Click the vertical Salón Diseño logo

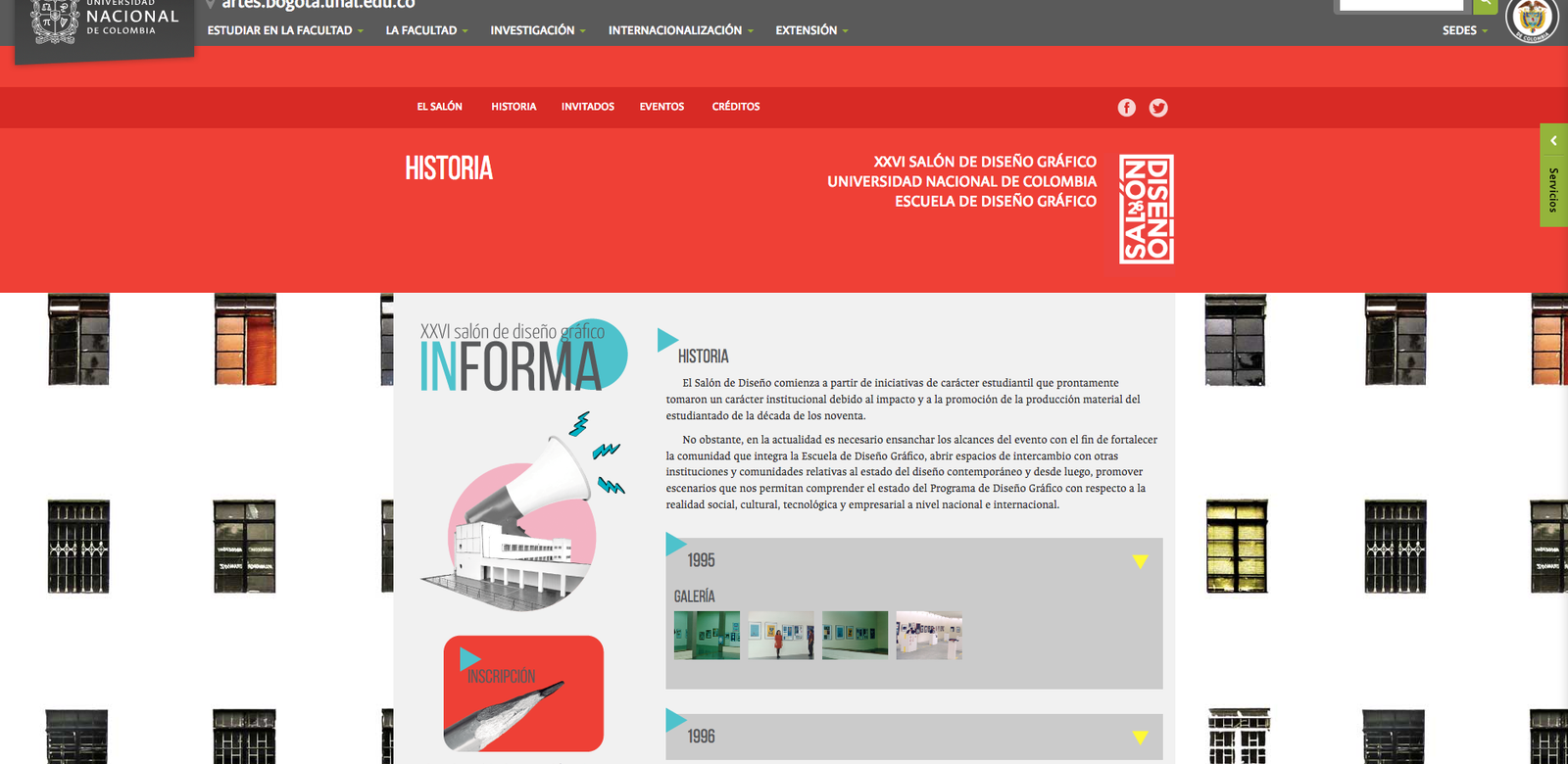coord(1147,209)
